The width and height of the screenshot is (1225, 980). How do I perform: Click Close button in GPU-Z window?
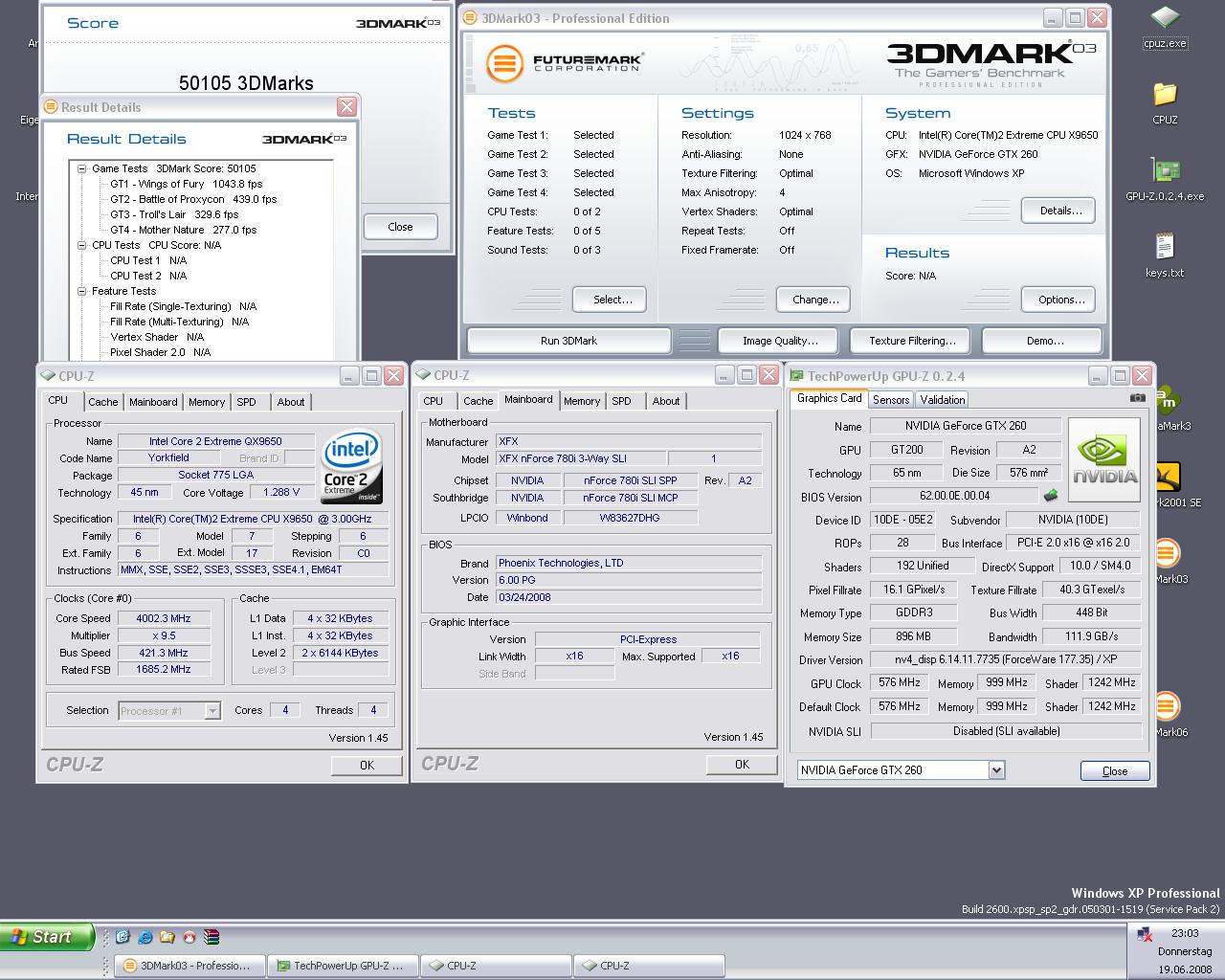coord(1115,771)
